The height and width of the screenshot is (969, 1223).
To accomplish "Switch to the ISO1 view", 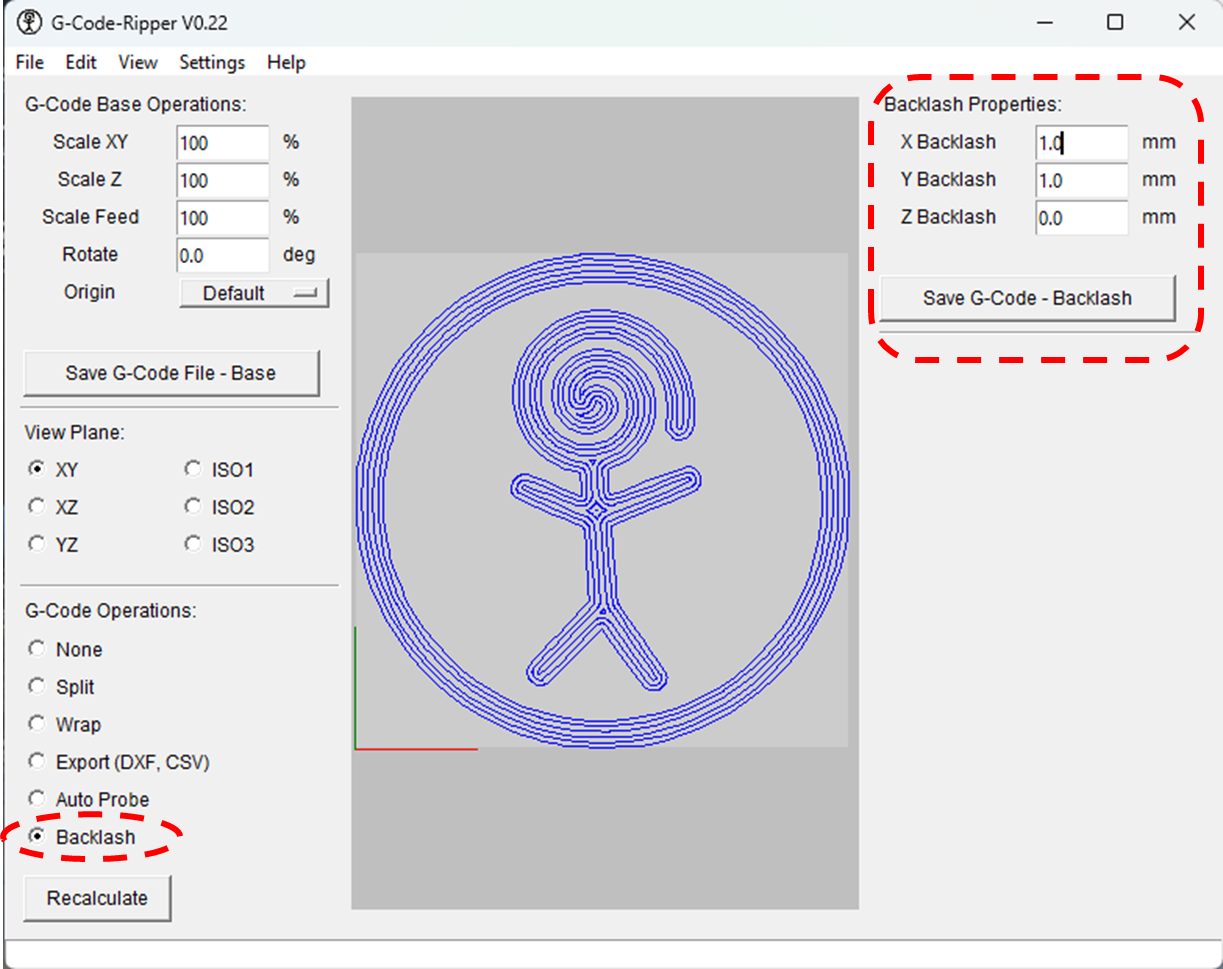I will 192,467.
